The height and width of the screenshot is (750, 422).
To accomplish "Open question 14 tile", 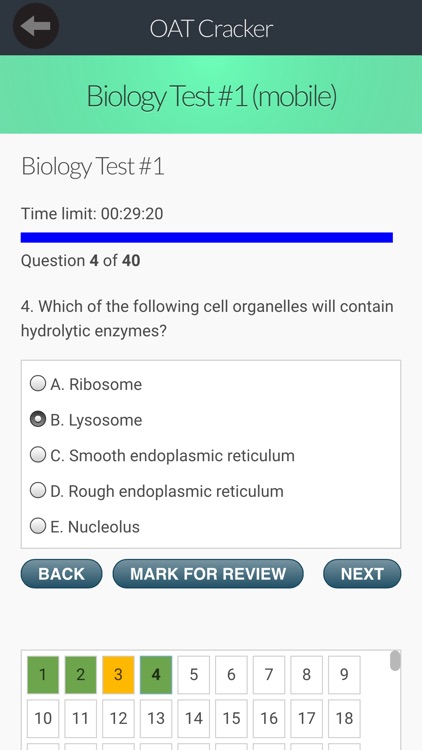I will [x=193, y=718].
